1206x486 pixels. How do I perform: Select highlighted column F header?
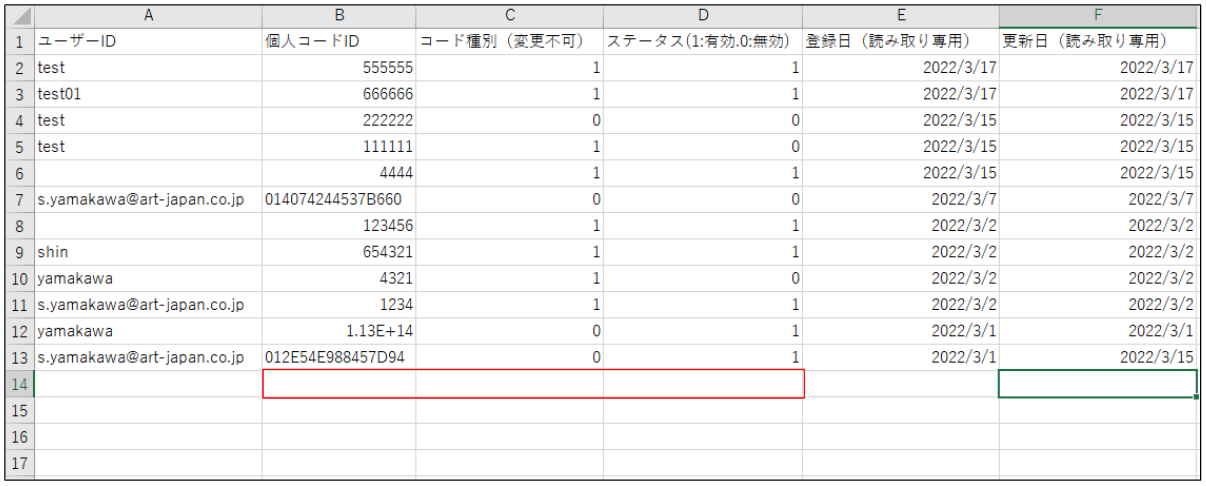tap(1098, 16)
